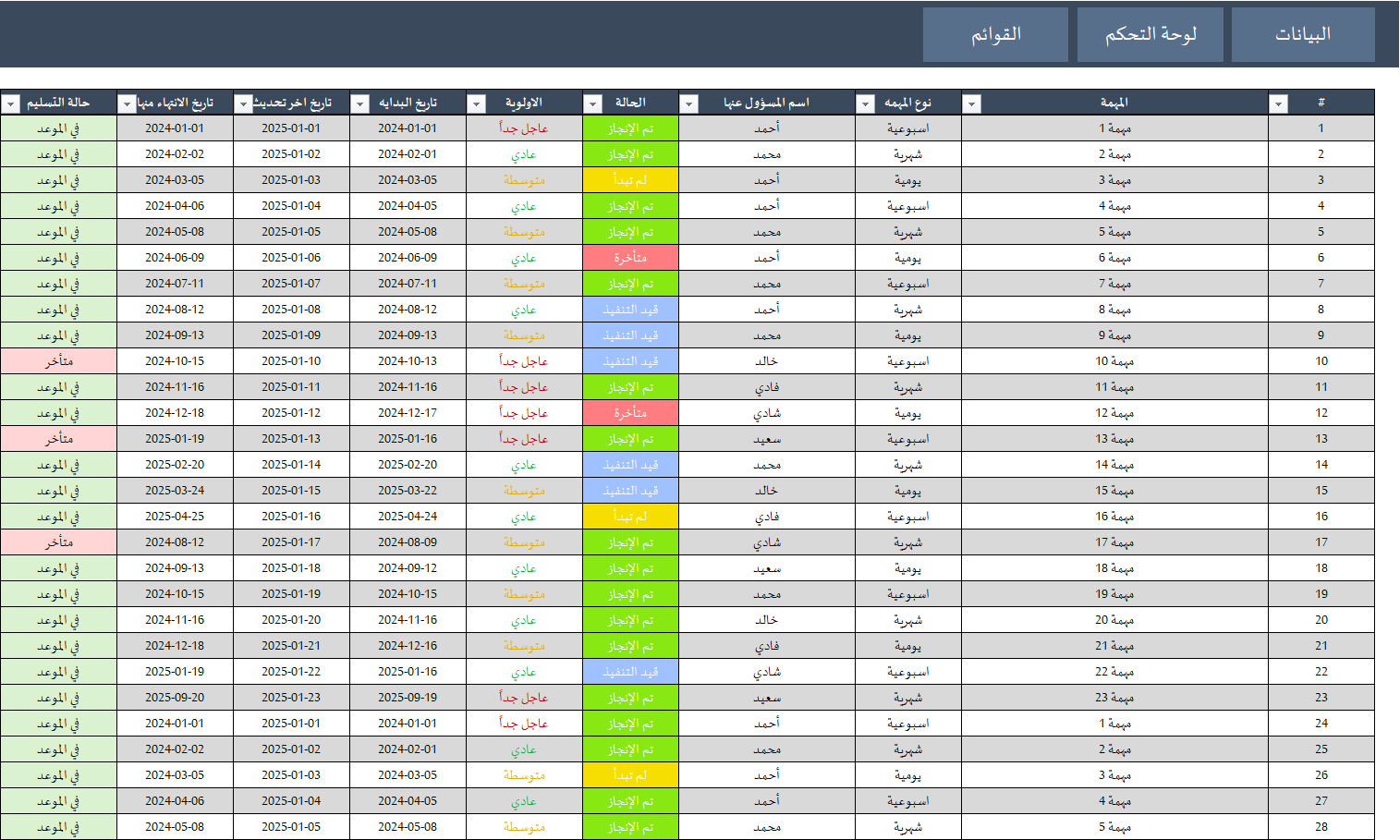Viewport: 1400px width, 840px height.
Task: Go to لوحة التحكم dashboard
Action: (1150, 35)
